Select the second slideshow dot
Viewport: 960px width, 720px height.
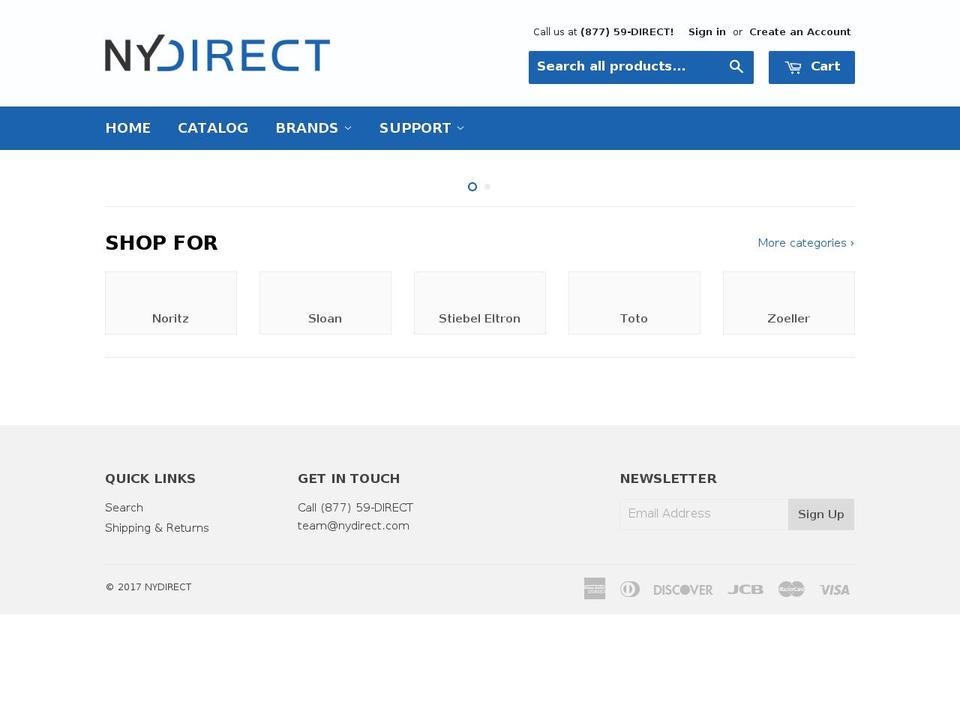487,187
